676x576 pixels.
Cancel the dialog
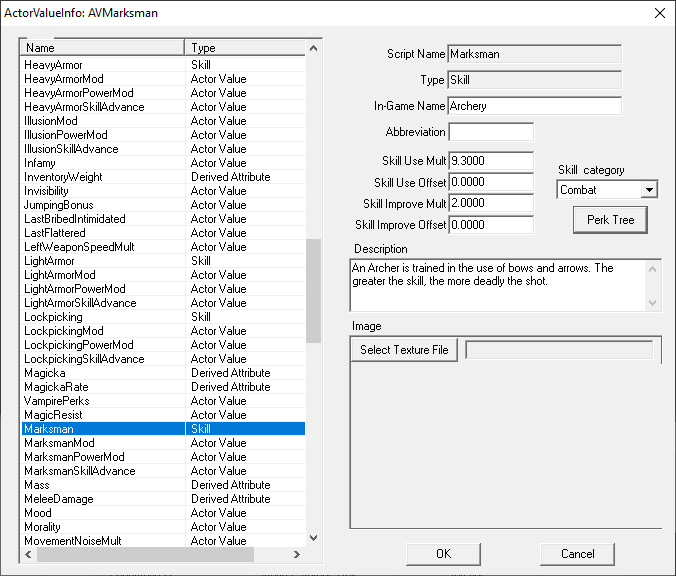(x=577, y=554)
